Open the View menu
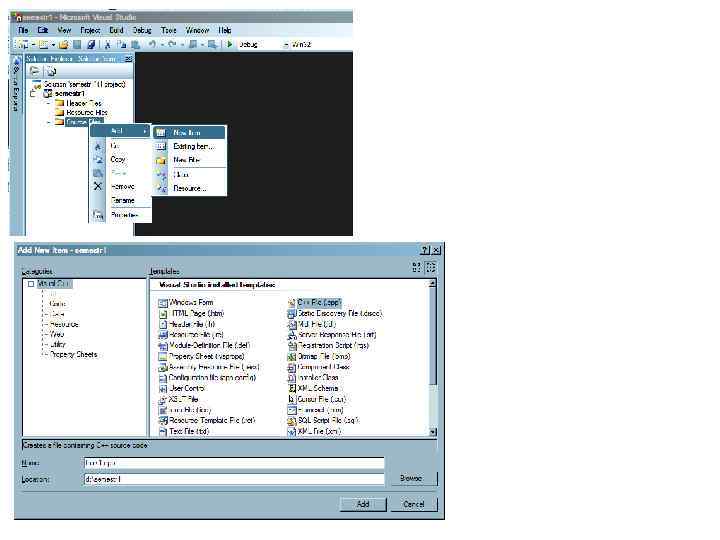The height and width of the screenshot is (540, 720). [x=64, y=30]
